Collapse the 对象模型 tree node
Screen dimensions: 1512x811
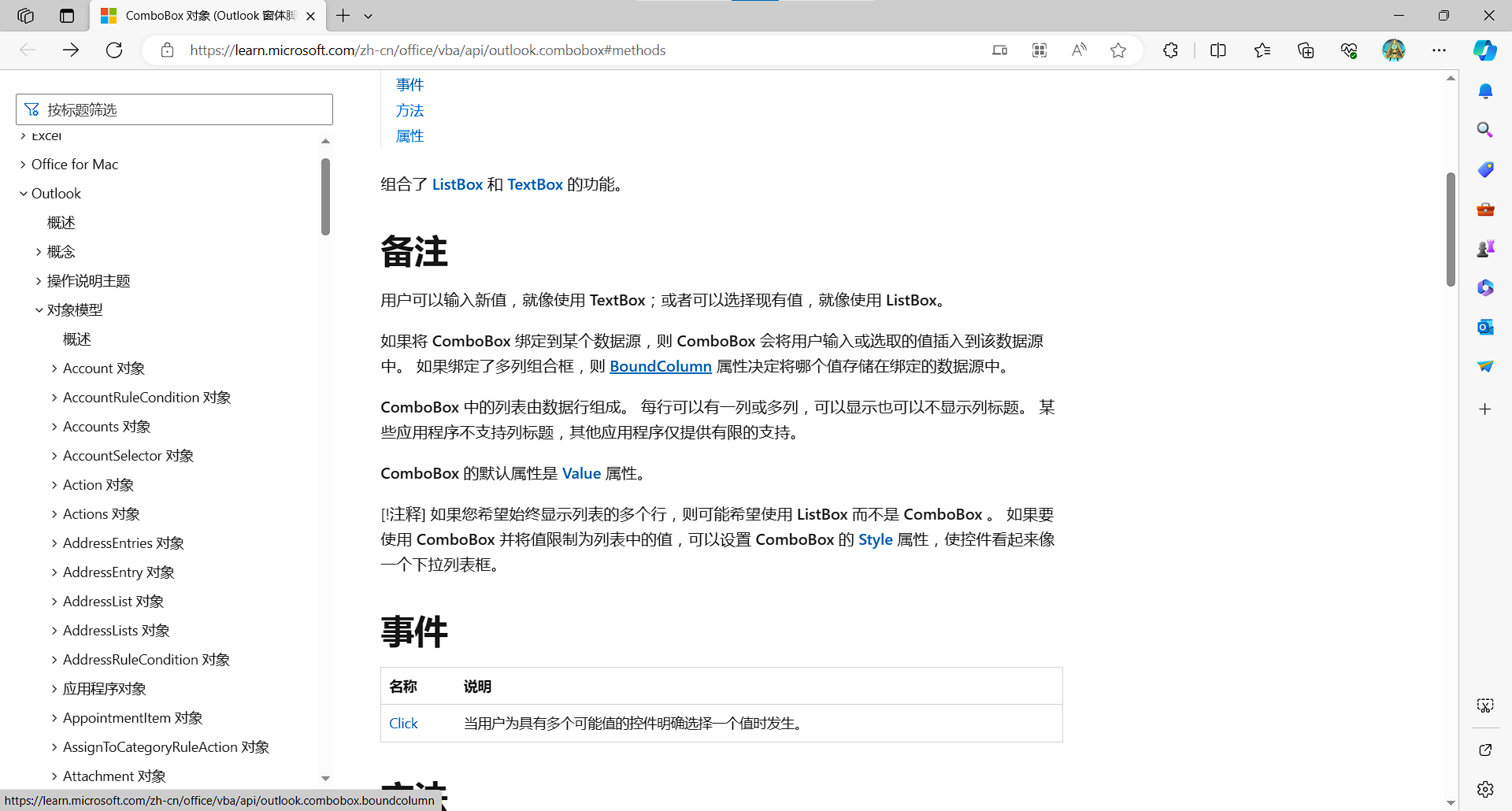[39, 310]
